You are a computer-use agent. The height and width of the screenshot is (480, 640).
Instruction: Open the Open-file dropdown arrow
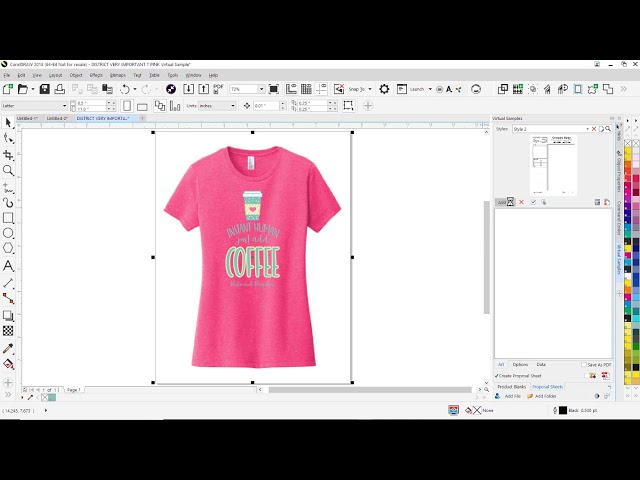[33, 89]
